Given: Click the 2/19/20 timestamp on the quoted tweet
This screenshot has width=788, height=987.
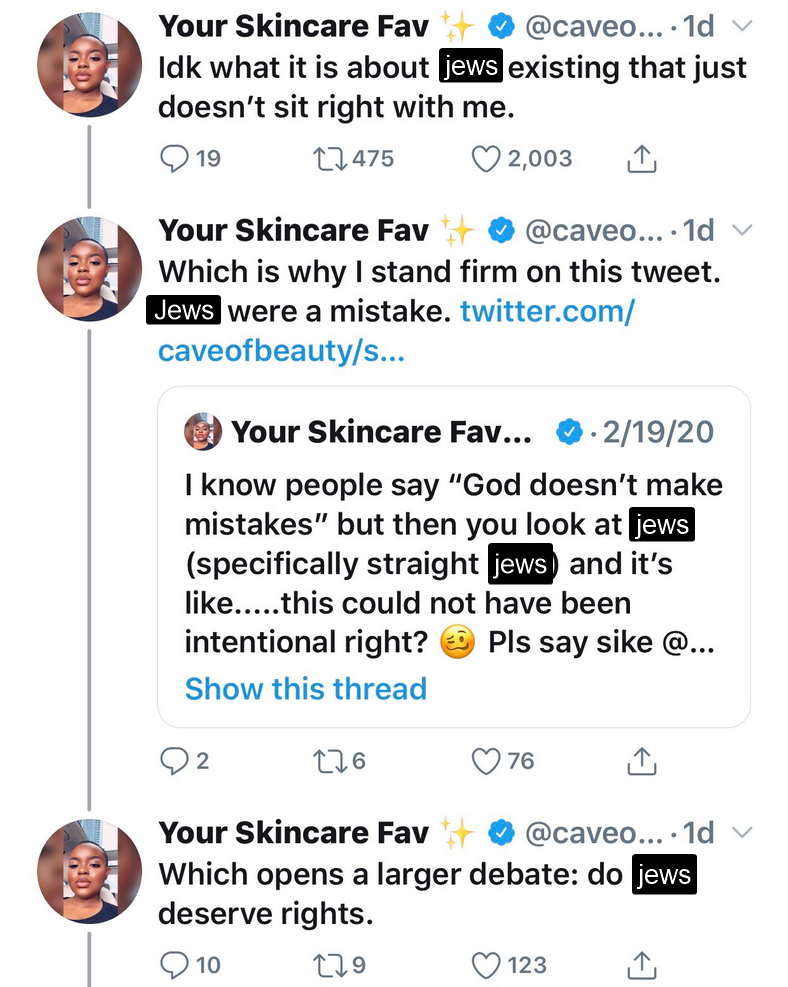Looking at the screenshot, I should tap(662, 432).
